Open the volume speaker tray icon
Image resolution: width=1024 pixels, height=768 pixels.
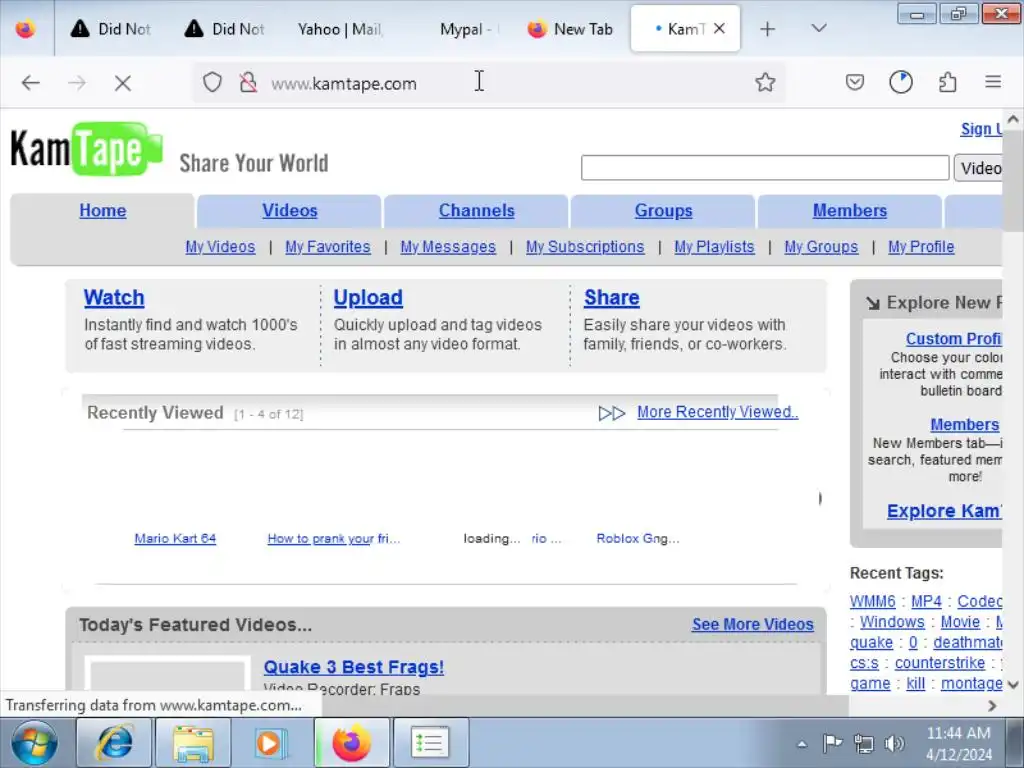(894, 743)
